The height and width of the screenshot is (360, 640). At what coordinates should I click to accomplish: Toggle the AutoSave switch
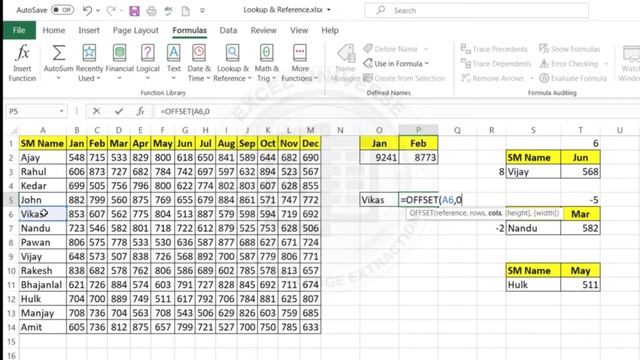(62, 10)
